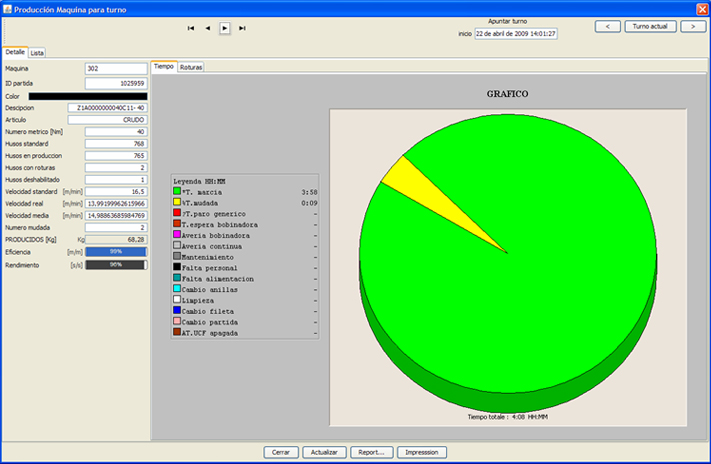Click the Rendimiento progress bar

coord(116,265)
